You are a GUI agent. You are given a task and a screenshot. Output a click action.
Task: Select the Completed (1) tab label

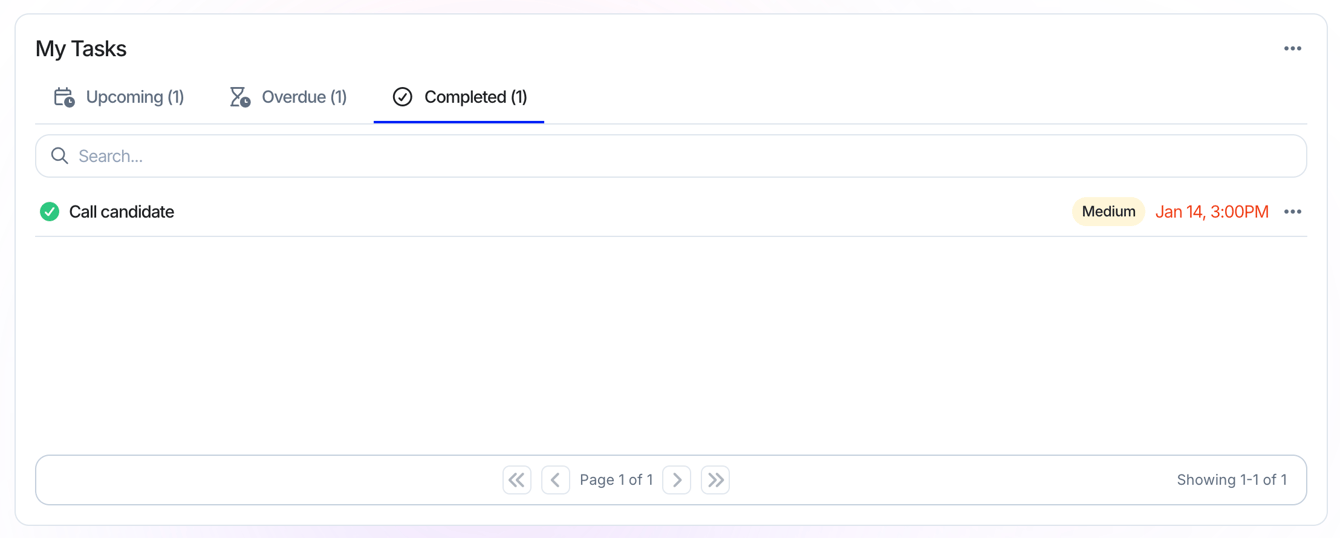point(475,97)
